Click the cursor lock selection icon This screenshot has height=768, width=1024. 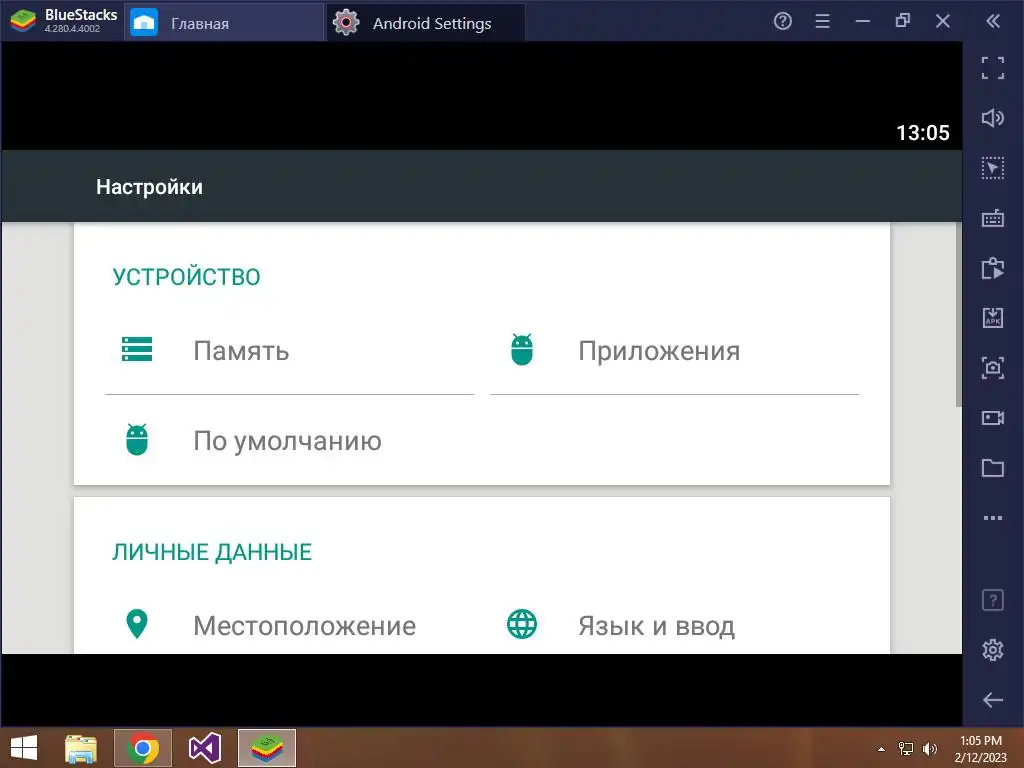click(993, 168)
